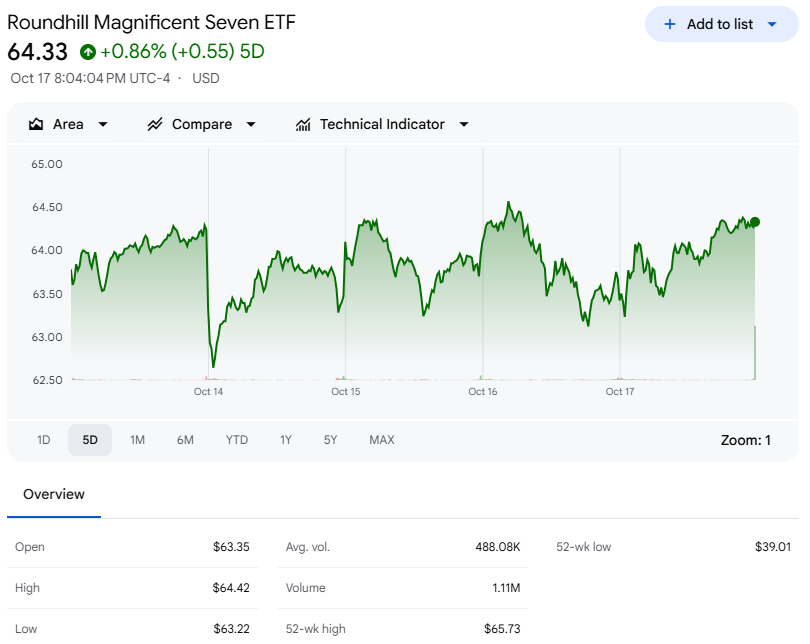Switch chart to 1M range
The height and width of the screenshot is (644, 810).
click(x=137, y=440)
